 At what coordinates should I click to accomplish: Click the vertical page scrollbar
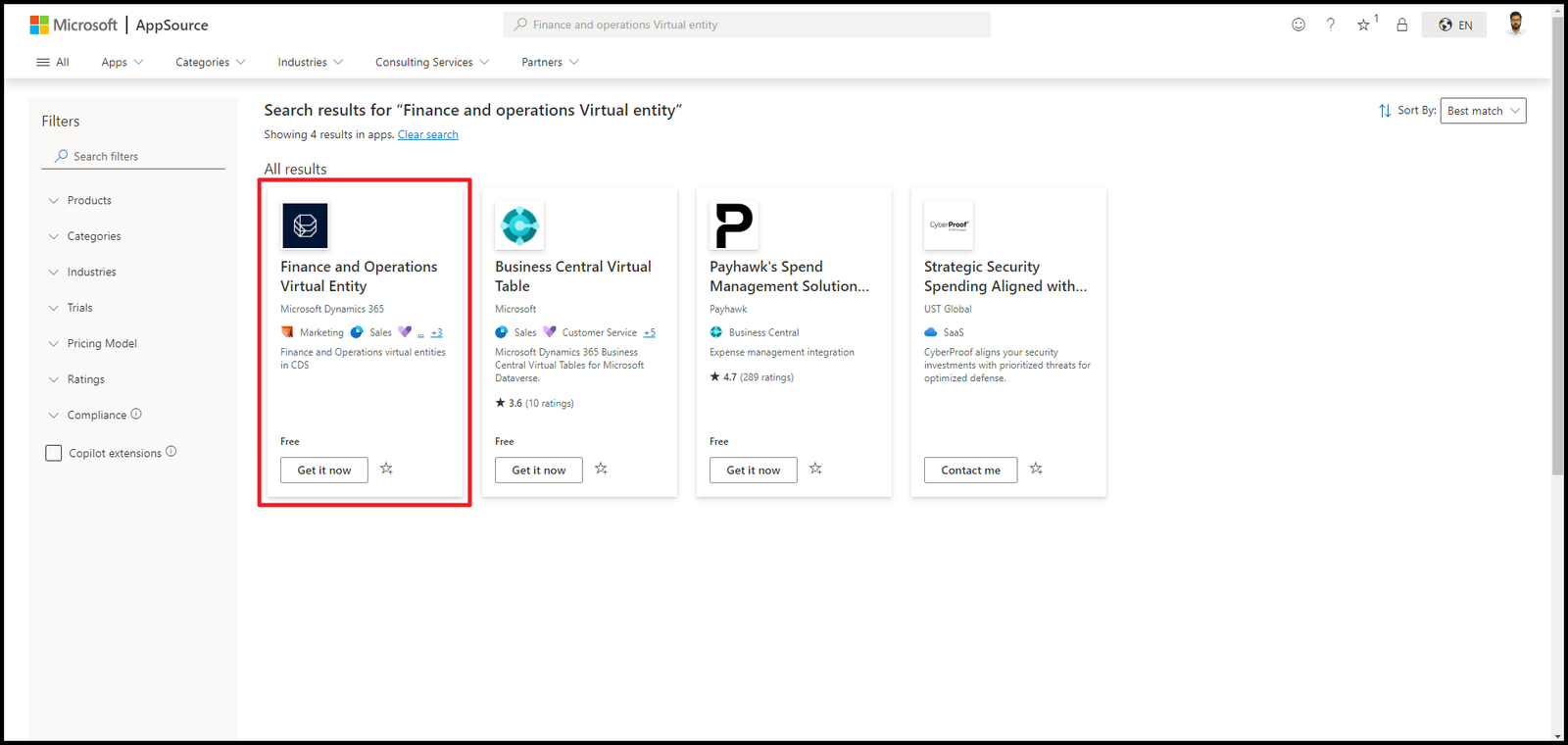coord(1558,245)
